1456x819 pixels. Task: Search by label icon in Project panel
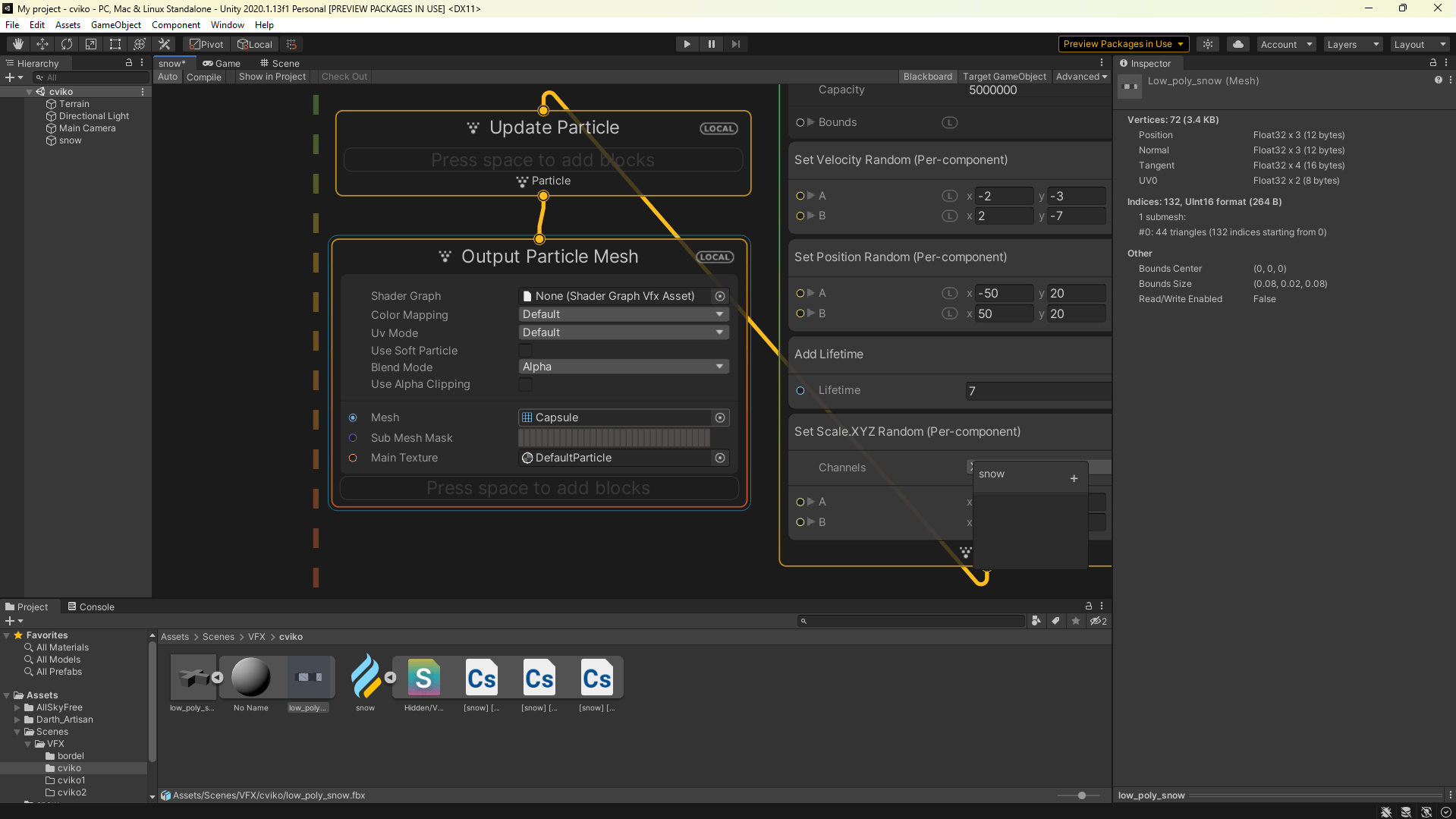pos(1055,621)
